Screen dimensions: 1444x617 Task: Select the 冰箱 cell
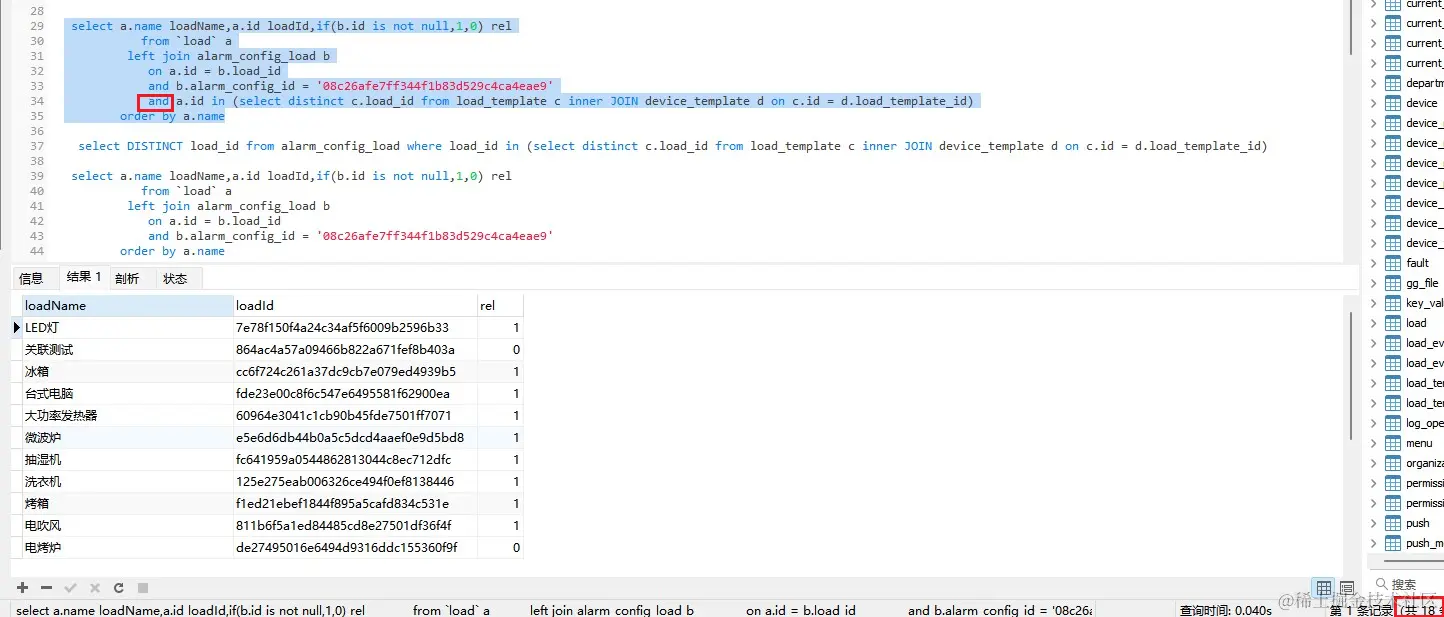tap(128, 371)
